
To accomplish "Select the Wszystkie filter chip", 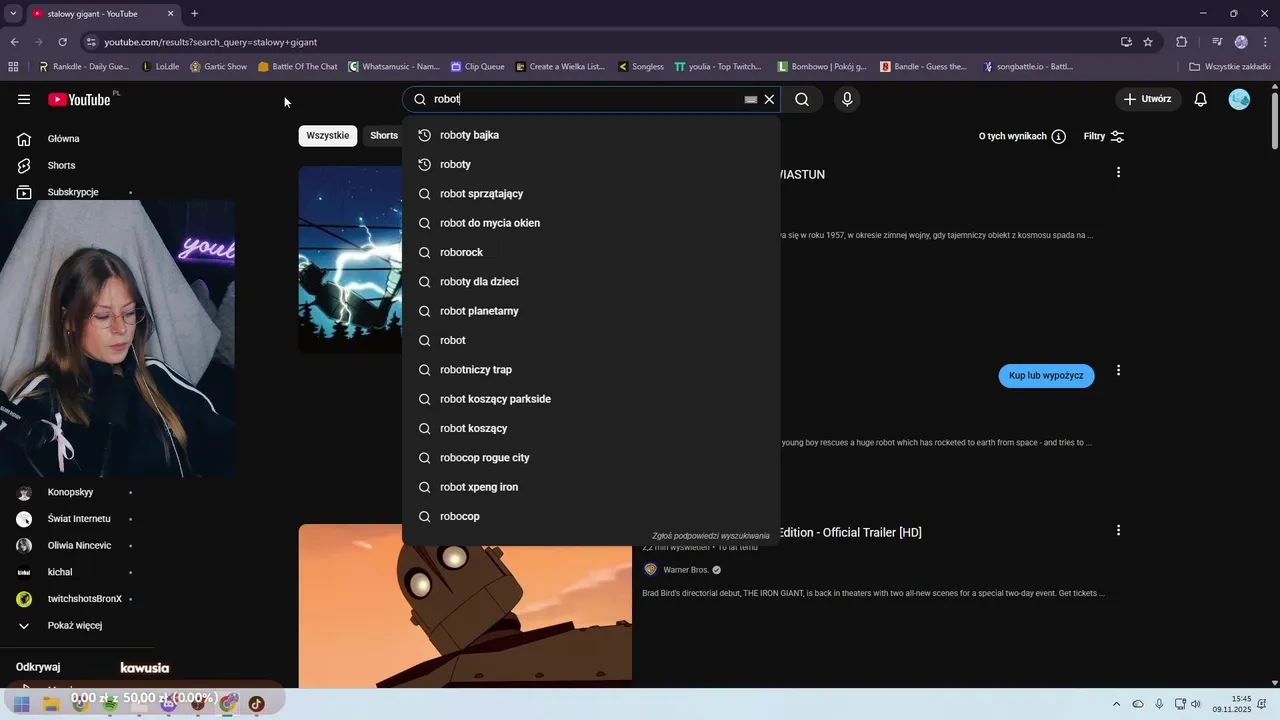I will pyautogui.click(x=328, y=135).
